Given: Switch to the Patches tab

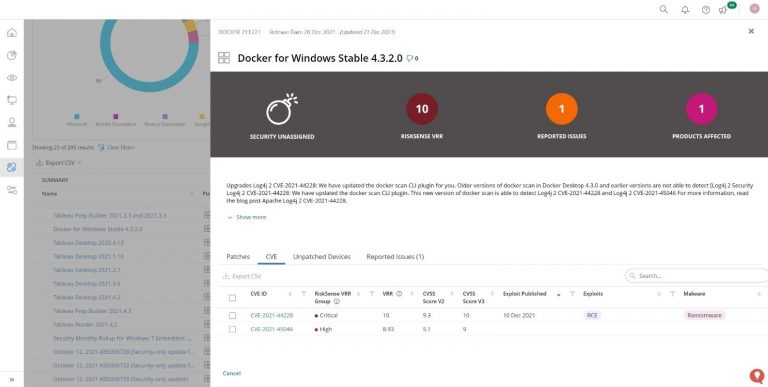Looking at the screenshot, I should (x=238, y=257).
